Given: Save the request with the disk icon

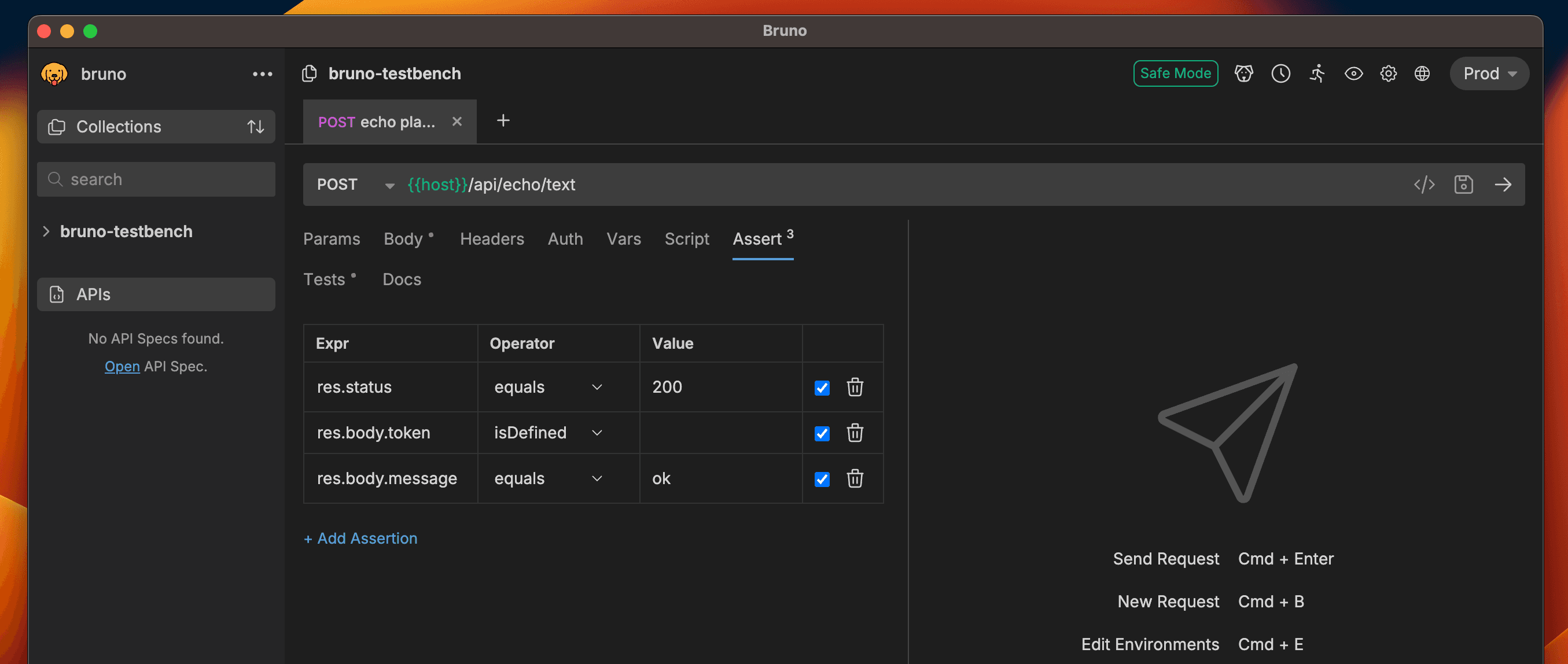Looking at the screenshot, I should coord(1463,185).
